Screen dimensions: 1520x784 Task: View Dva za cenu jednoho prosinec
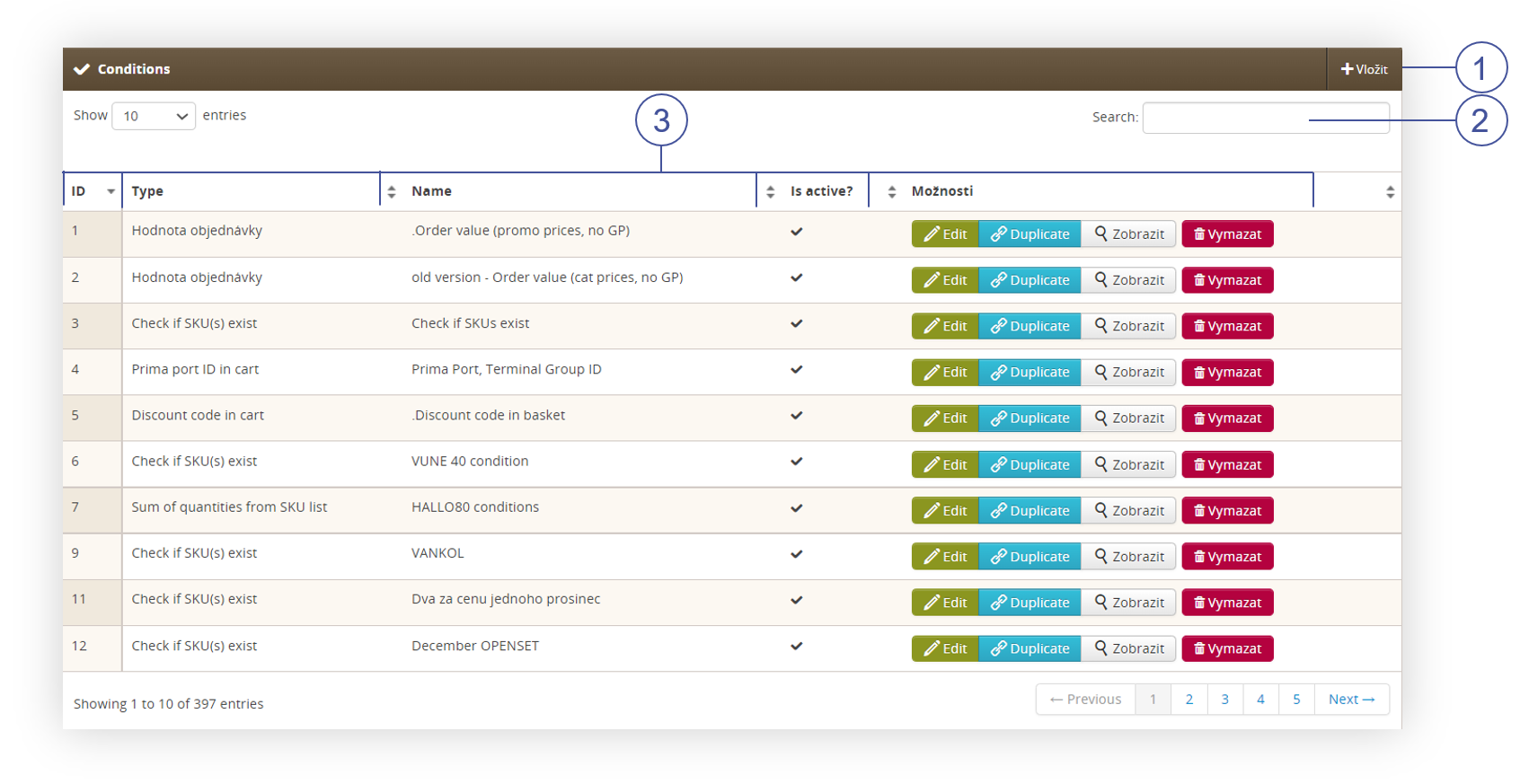pos(1128,603)
